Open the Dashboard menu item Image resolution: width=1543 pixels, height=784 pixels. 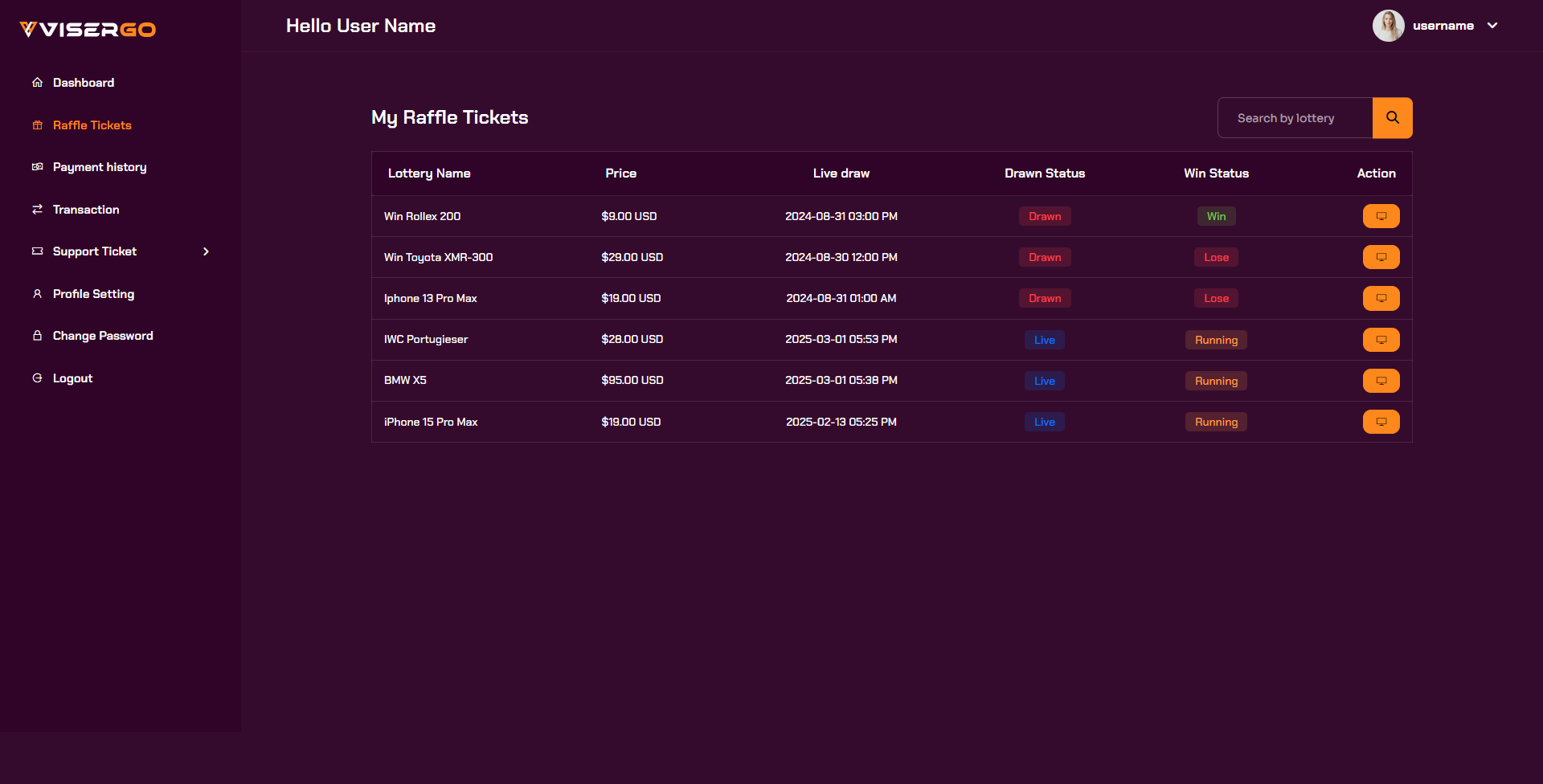pyautogui.click(x=84, y=83)
